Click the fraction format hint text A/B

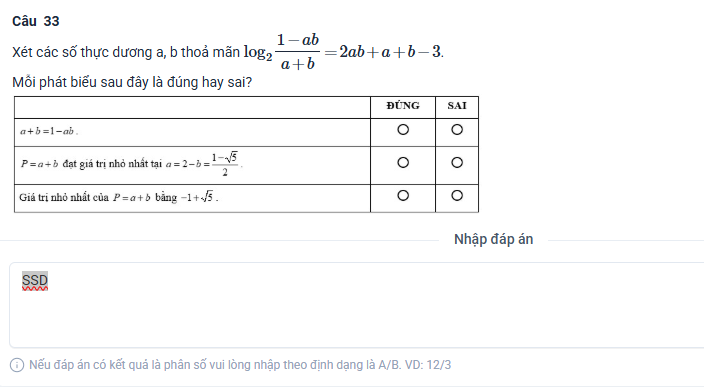[x=240, y=365]
